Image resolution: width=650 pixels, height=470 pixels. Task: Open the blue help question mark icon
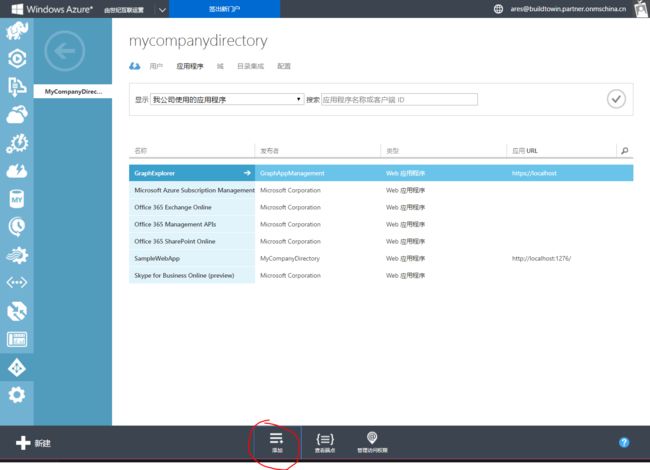coord(624,443)
